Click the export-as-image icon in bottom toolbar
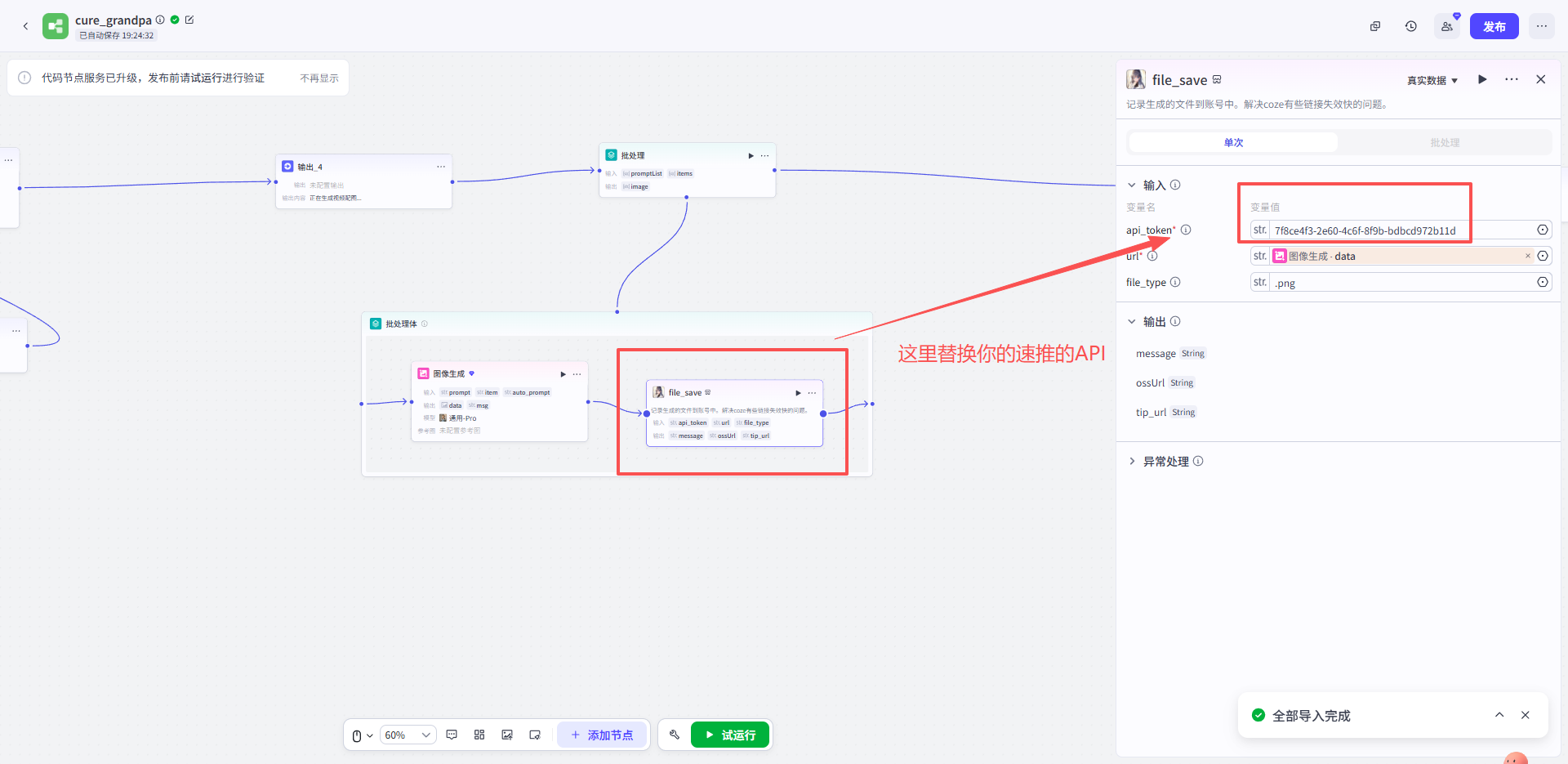The image size is (1568, 764). tap(507, 735)
